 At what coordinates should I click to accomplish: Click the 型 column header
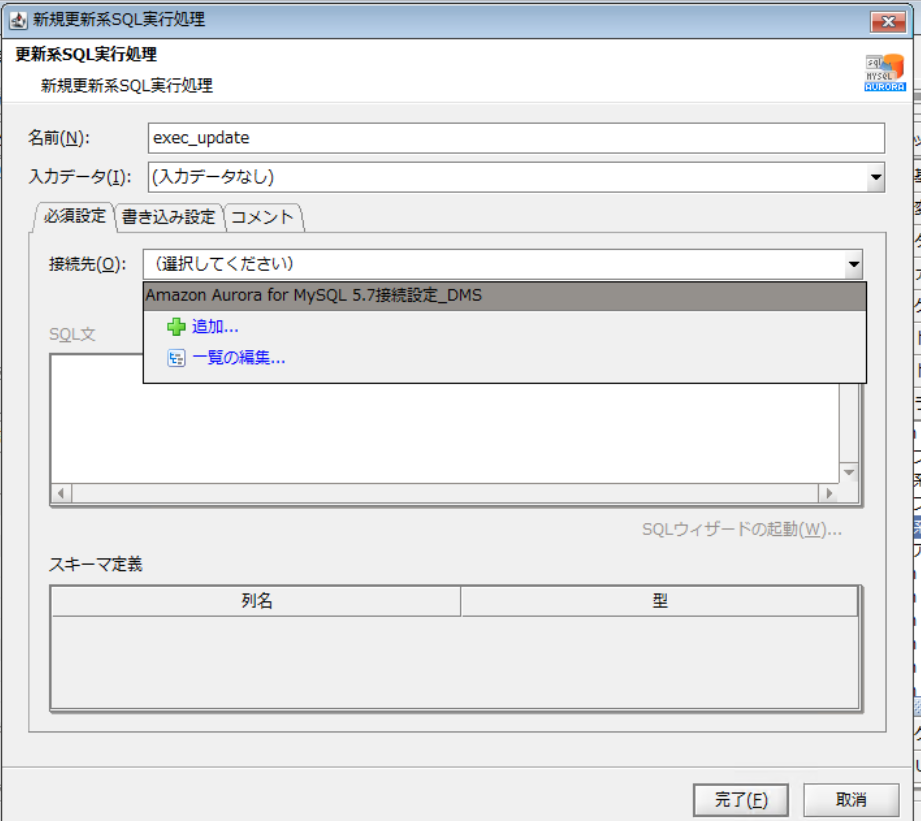pos(659,601)
